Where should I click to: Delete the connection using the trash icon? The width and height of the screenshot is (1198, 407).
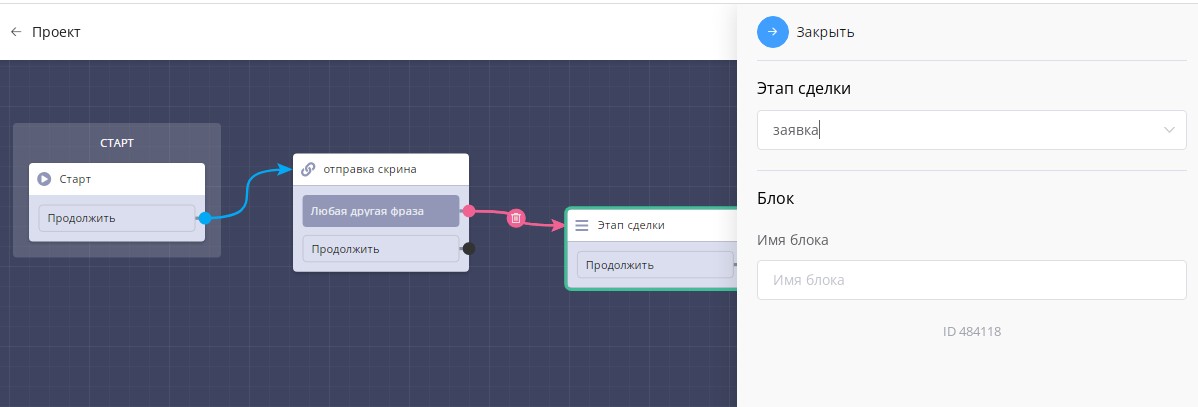pyautogui.click(x=515, y=218)
